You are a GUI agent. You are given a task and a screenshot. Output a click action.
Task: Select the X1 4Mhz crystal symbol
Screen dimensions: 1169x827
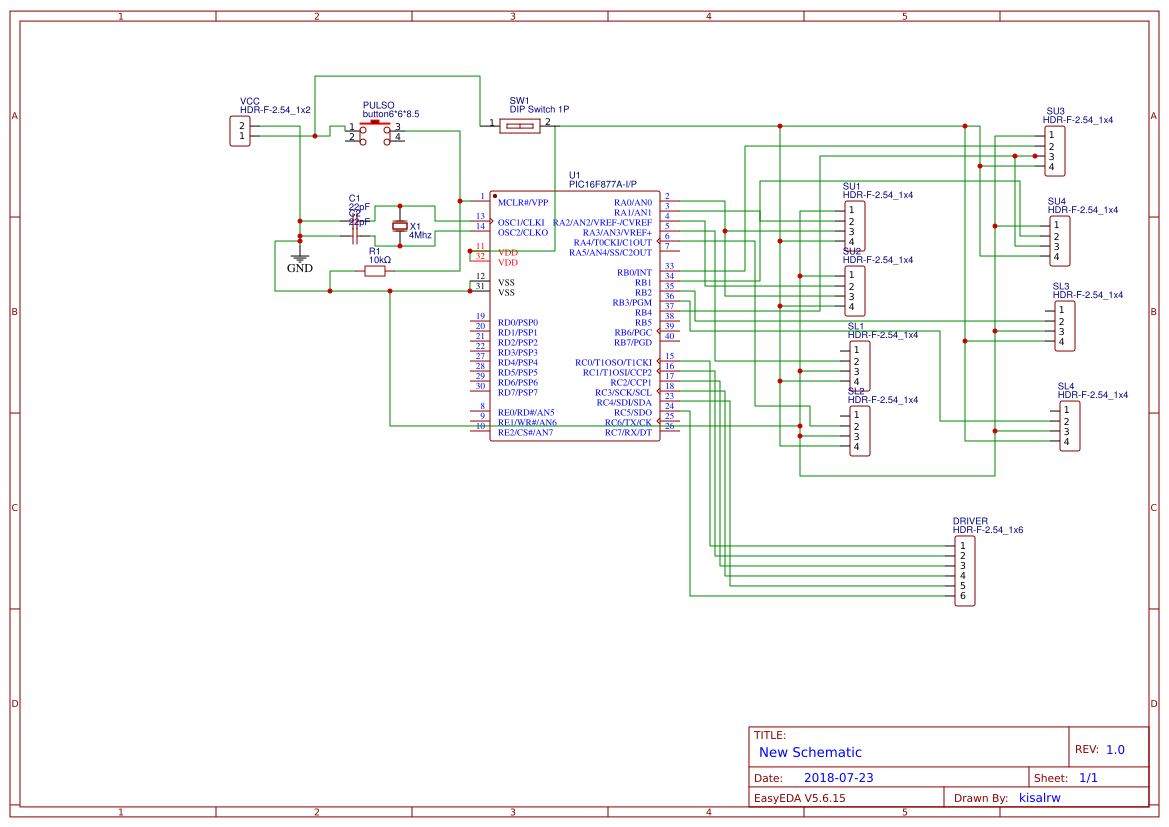(400, 228)
